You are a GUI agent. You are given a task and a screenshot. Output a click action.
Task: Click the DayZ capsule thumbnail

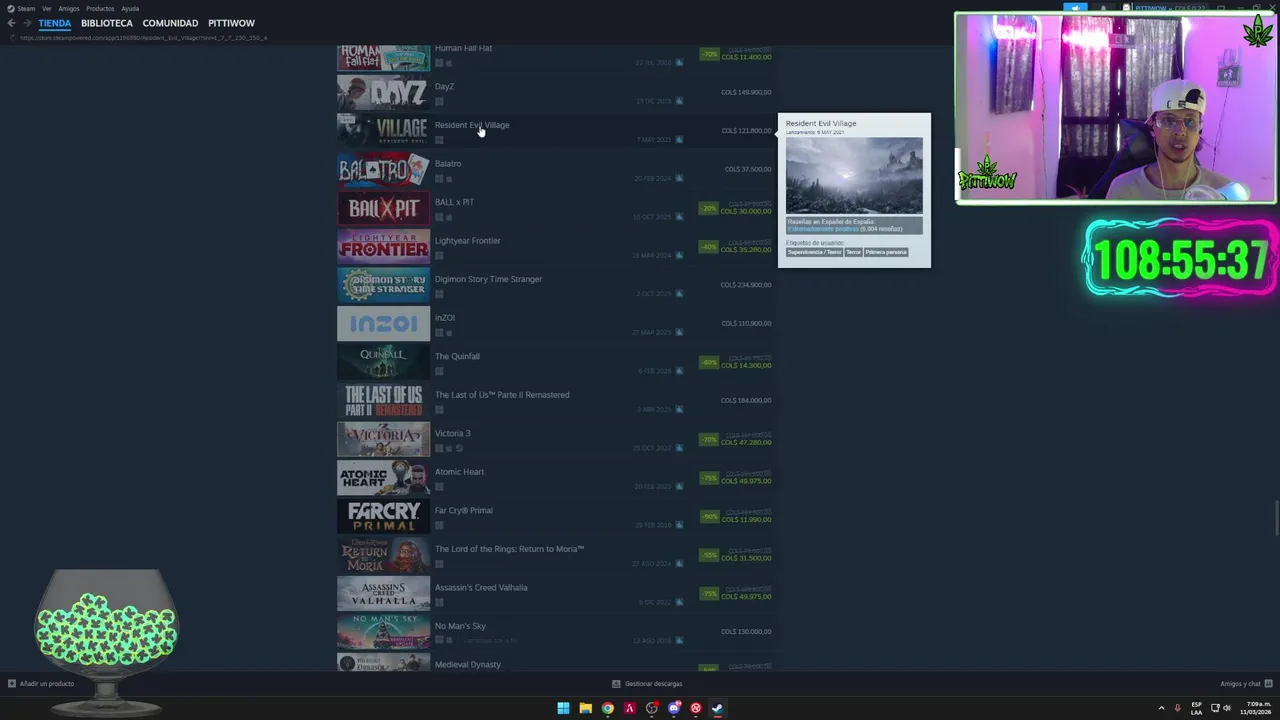(383, 93)
